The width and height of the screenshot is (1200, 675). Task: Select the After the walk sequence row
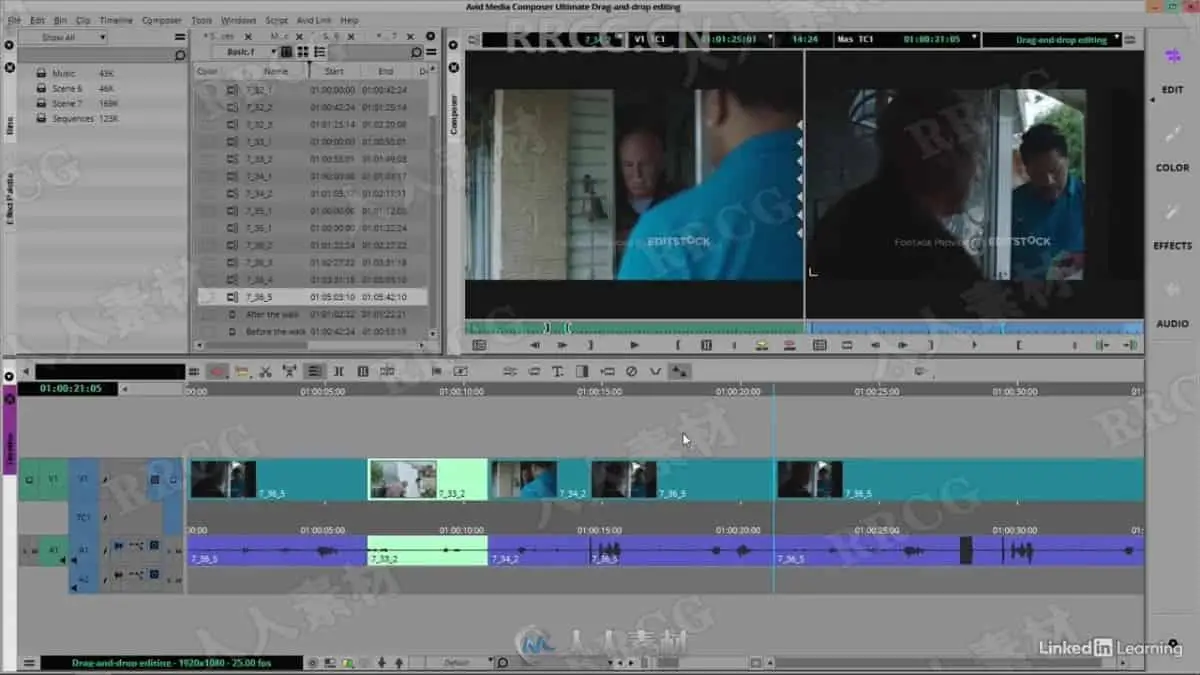[312, 314]
